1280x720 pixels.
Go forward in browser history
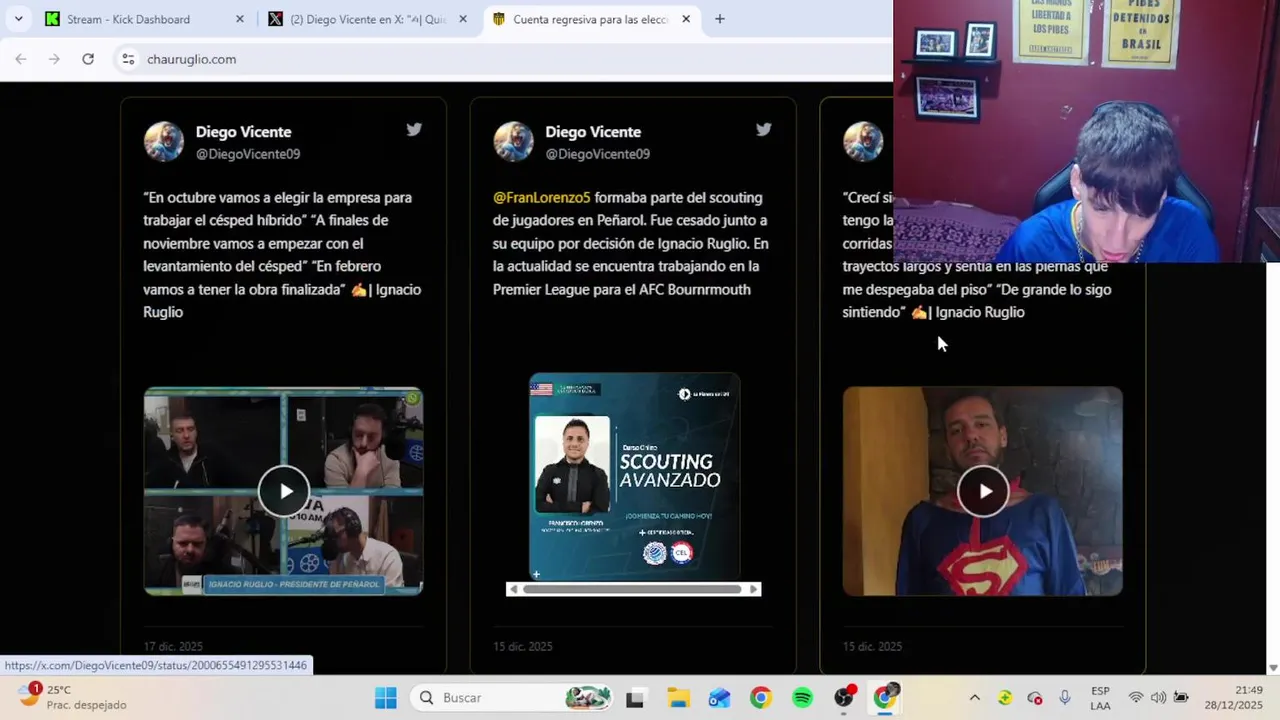[x=54, y=59]
